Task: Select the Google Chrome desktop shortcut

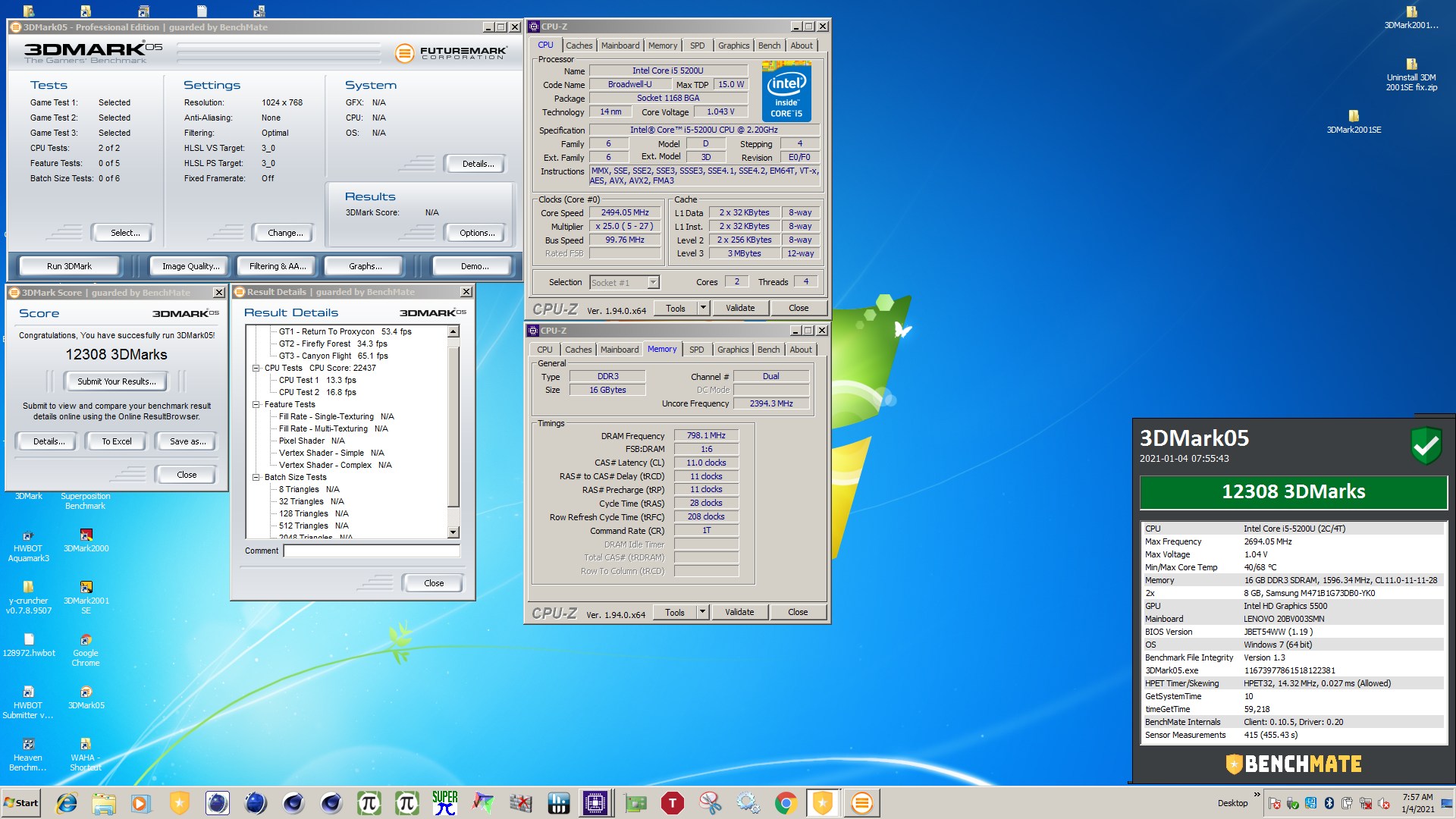Action: [86, 651]
